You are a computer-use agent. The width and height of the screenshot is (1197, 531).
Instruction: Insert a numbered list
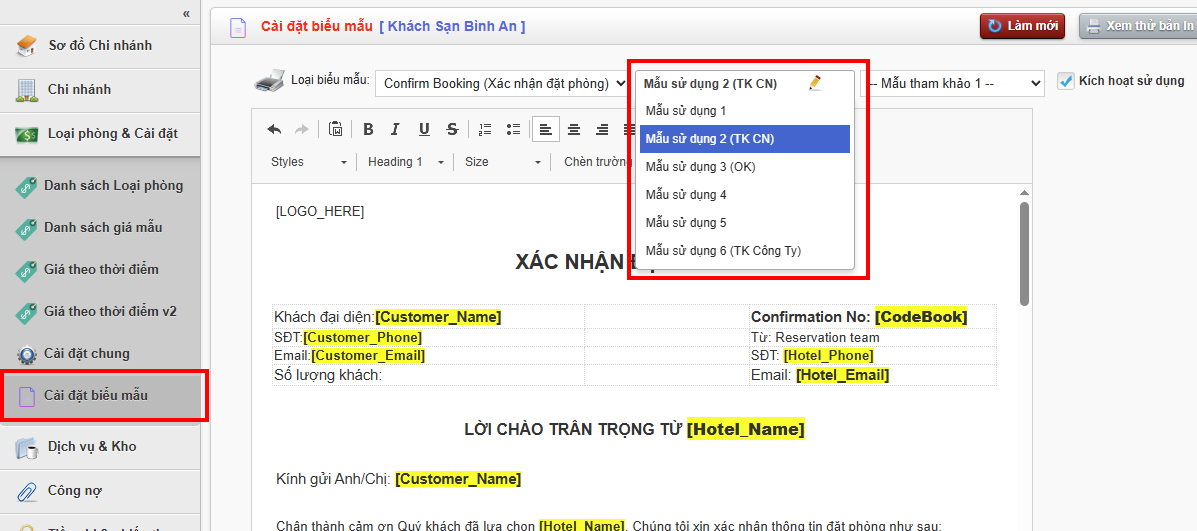tap(485, 129)
